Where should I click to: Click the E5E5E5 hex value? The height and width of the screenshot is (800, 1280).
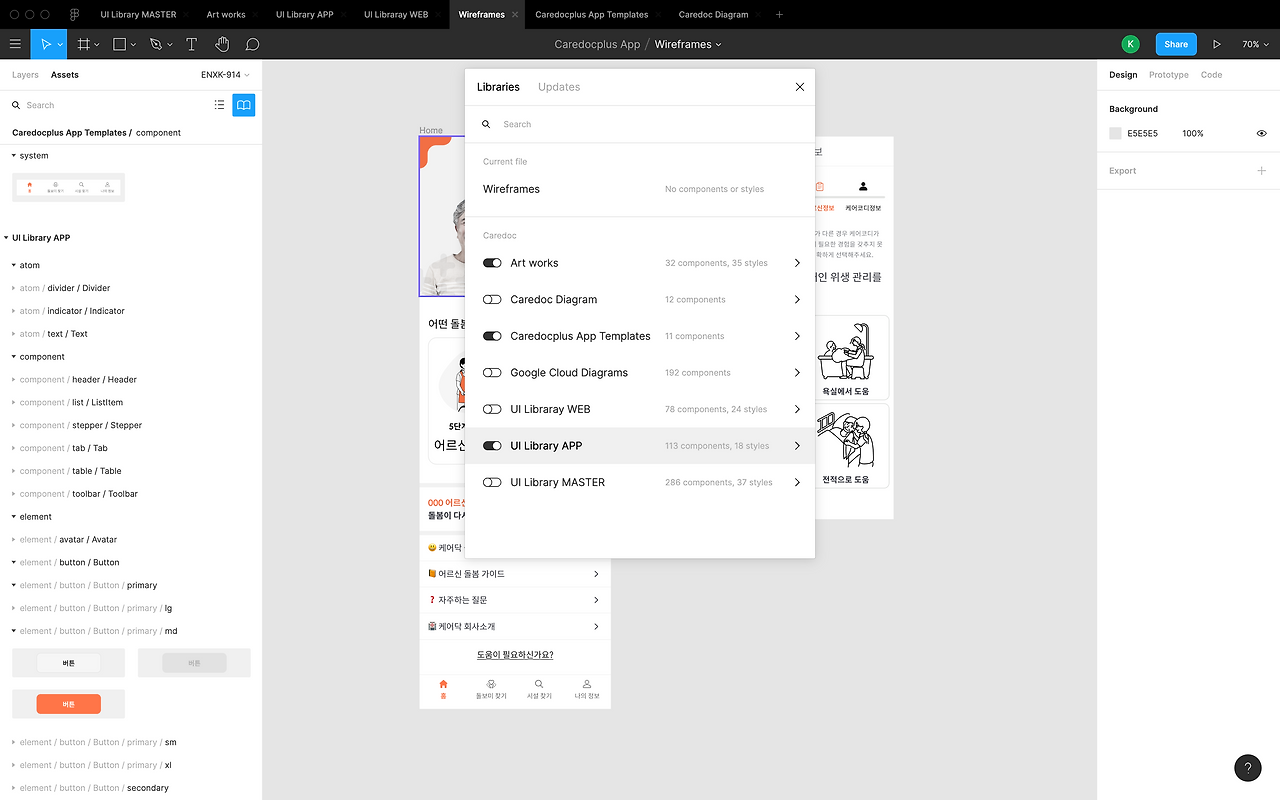click(x=1143, y=133)
